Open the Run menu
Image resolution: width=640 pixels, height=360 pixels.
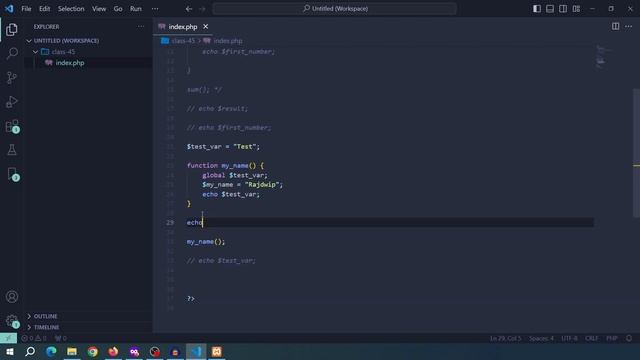[x=136, y=9]
